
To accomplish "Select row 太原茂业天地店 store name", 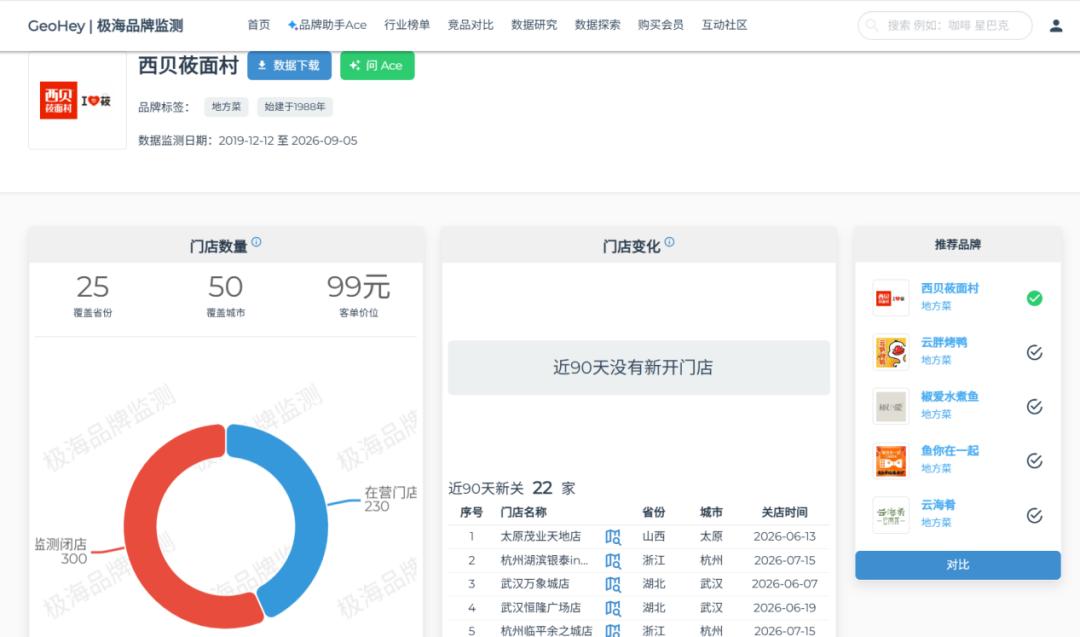I will click(x=541, y=536).
